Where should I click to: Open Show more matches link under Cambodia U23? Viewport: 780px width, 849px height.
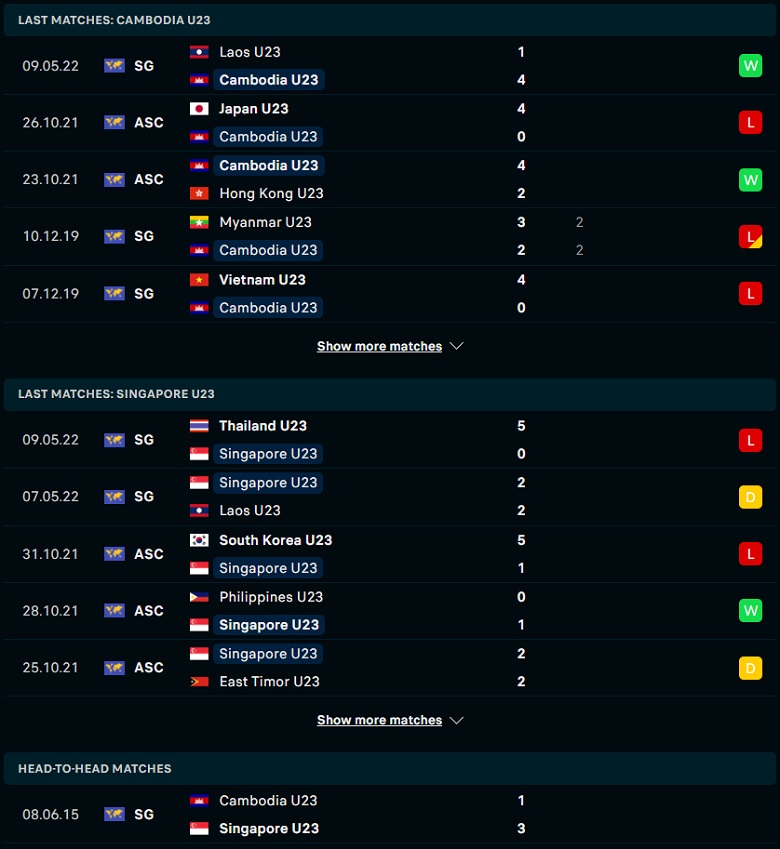379,346
